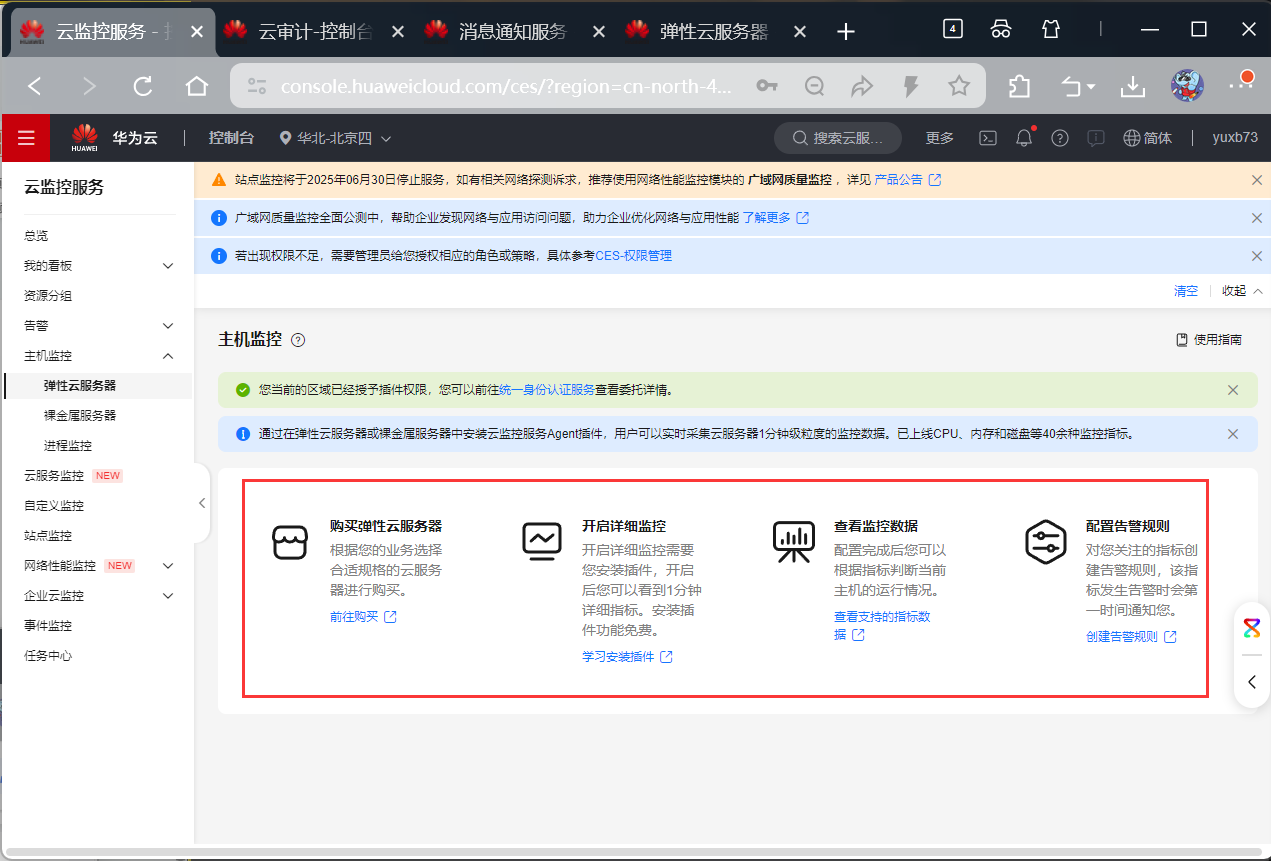Click the 搜索云服务 search field

coord(838,138)
